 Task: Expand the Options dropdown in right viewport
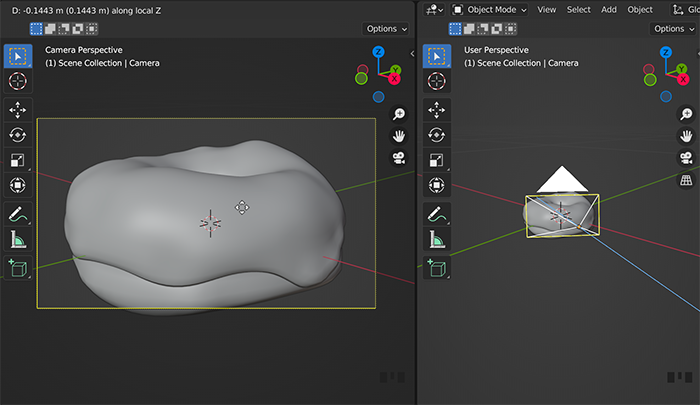pos(672,28)
